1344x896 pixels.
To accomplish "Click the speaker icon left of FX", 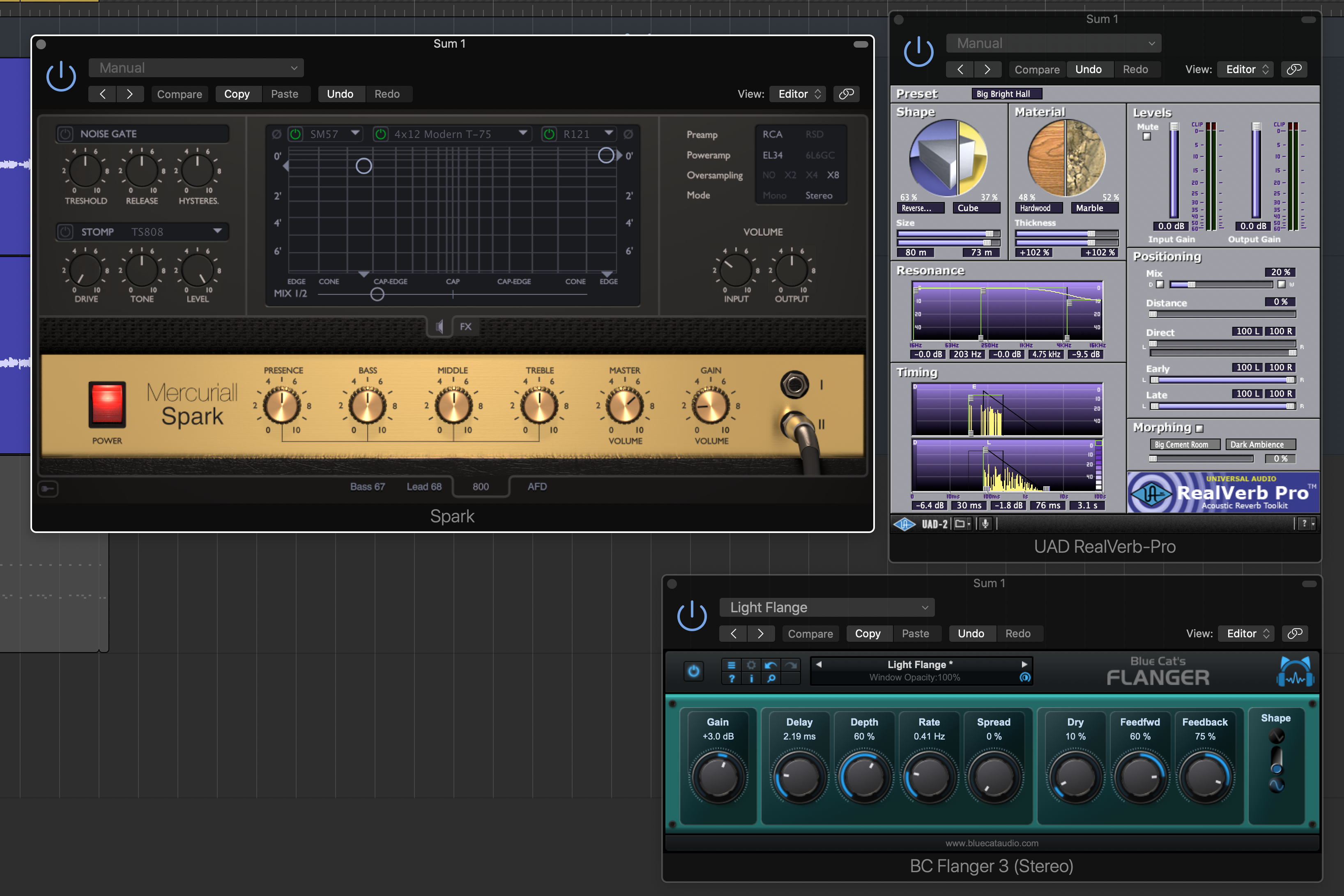I will (x=439, y=326).
